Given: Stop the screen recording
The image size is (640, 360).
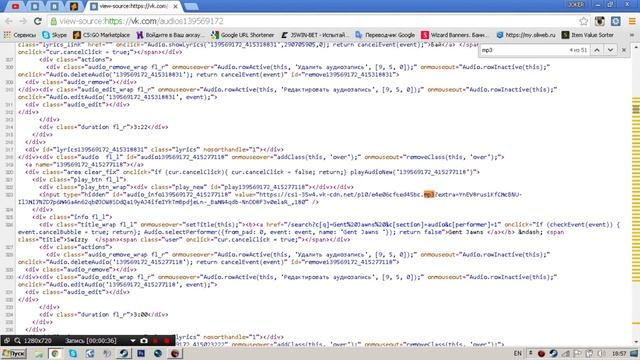Looking at the screenshot, I should [x=167, y=340].
